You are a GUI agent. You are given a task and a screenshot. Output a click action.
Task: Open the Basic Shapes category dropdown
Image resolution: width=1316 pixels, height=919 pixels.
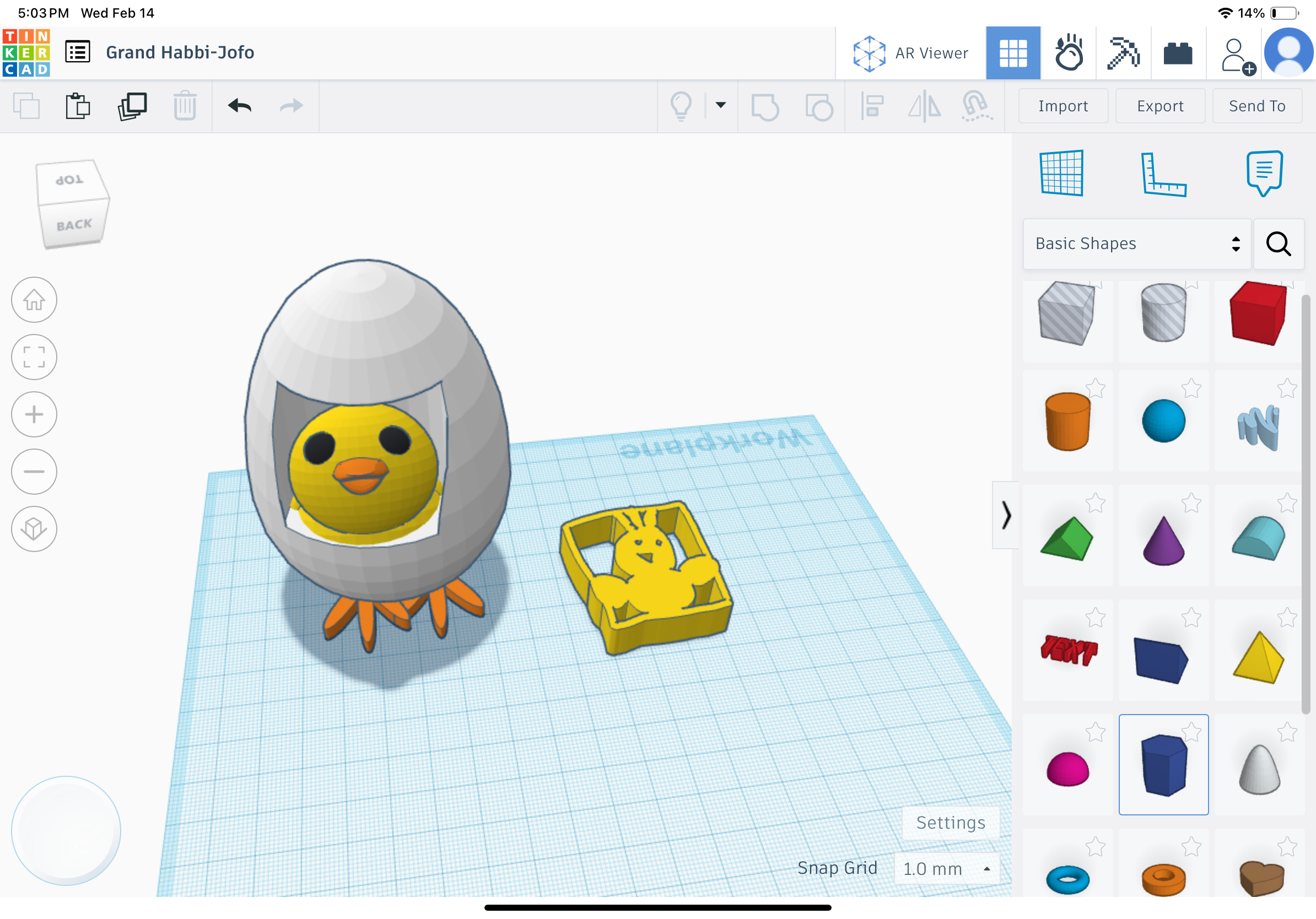1136,244
